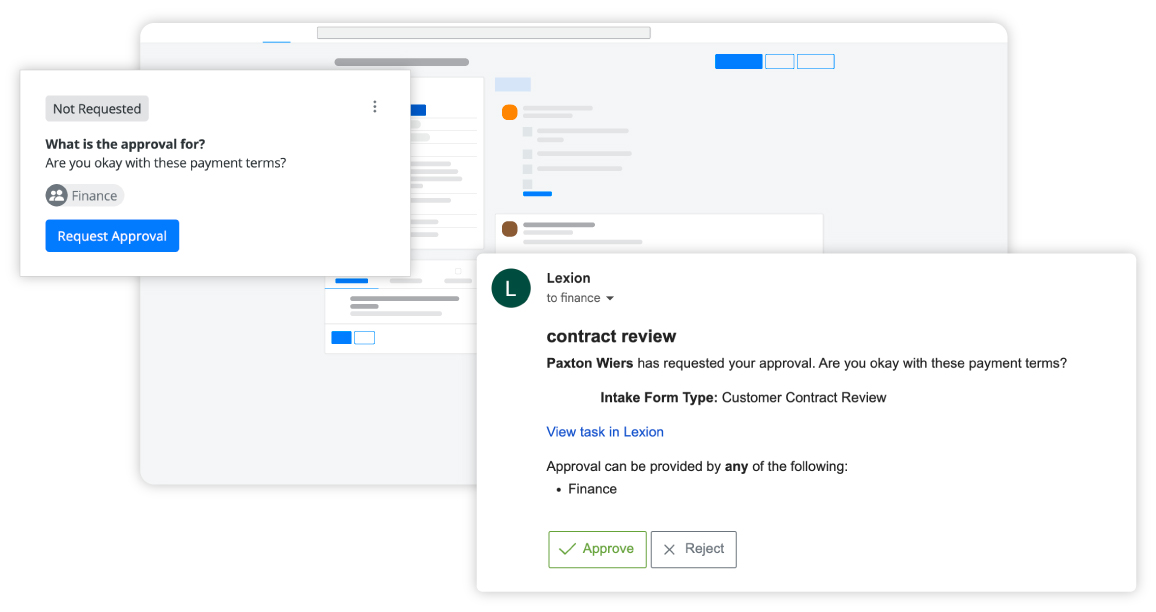Expand the 'to finance' recipient dropdown

(579, 298)
